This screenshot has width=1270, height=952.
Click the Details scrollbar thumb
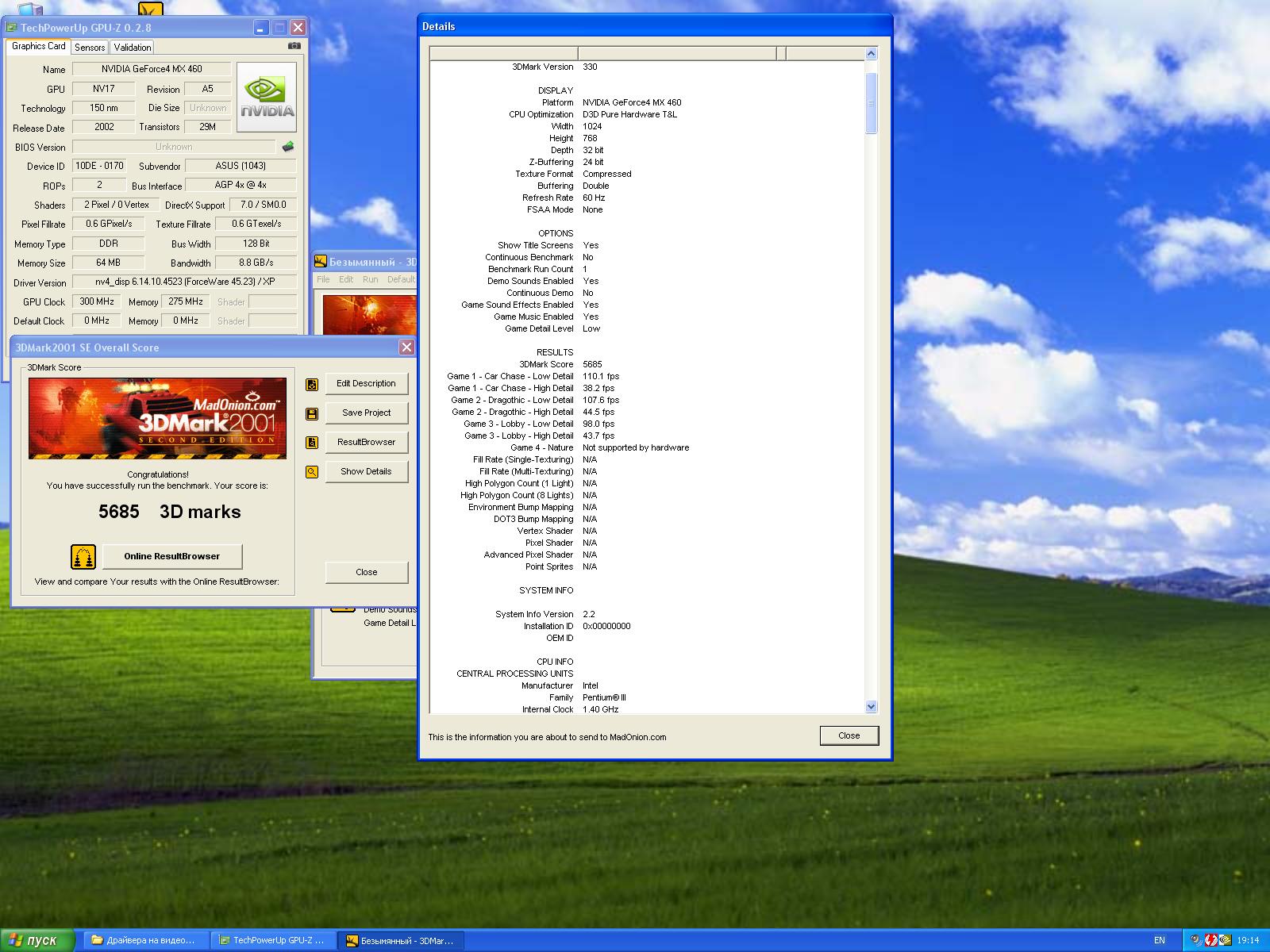tap(871, 103)
